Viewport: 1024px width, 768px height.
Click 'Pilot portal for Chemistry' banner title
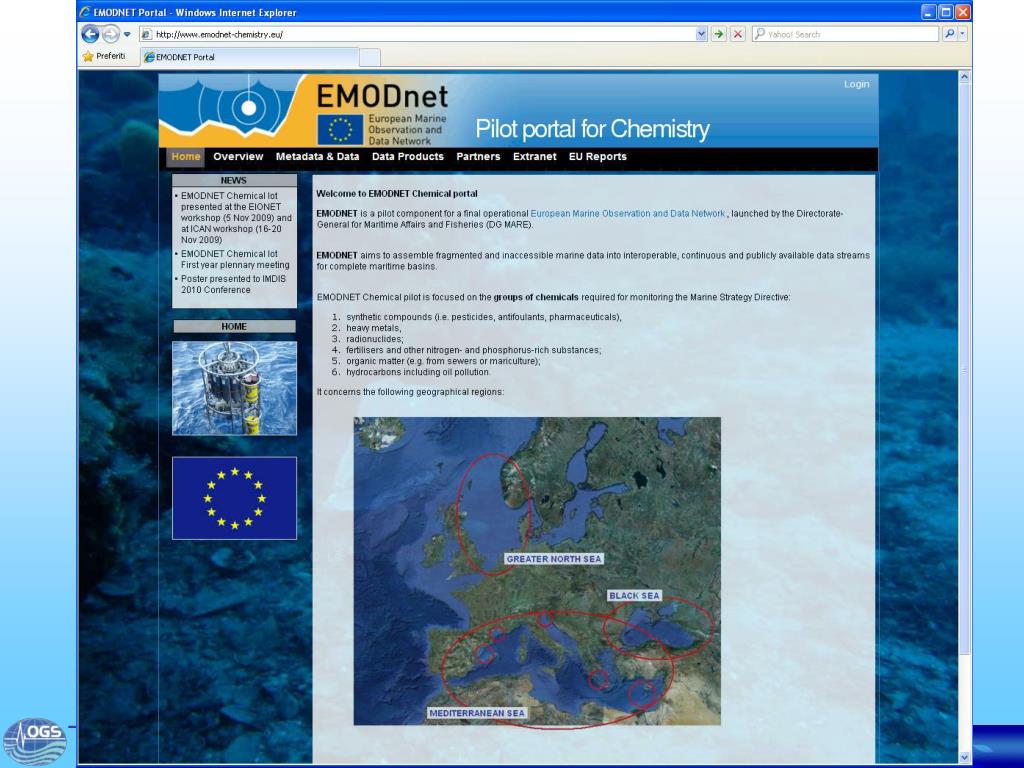click(592, 129)
